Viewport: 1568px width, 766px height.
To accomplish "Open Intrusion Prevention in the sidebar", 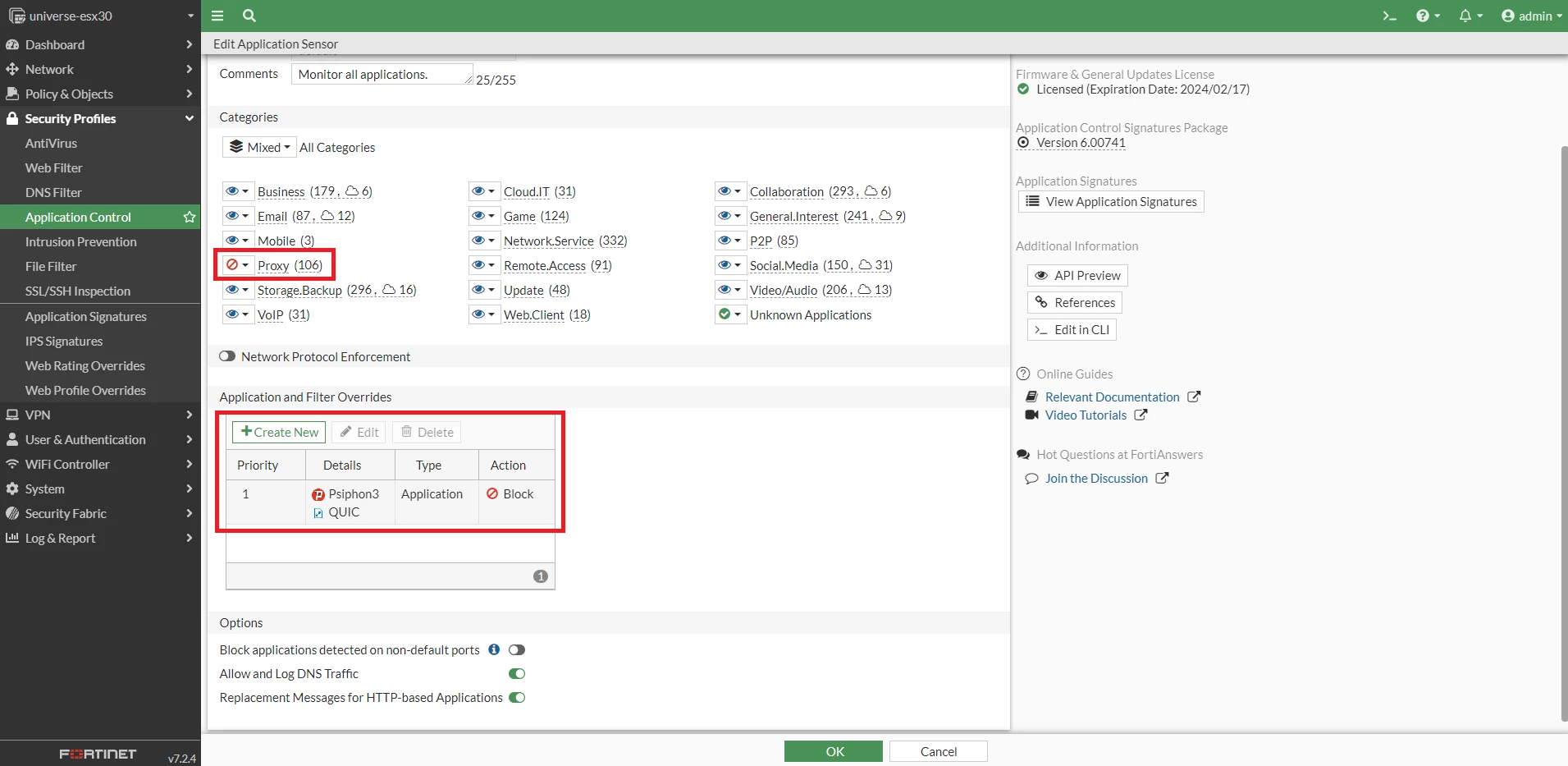I will [x=80, y=241].
